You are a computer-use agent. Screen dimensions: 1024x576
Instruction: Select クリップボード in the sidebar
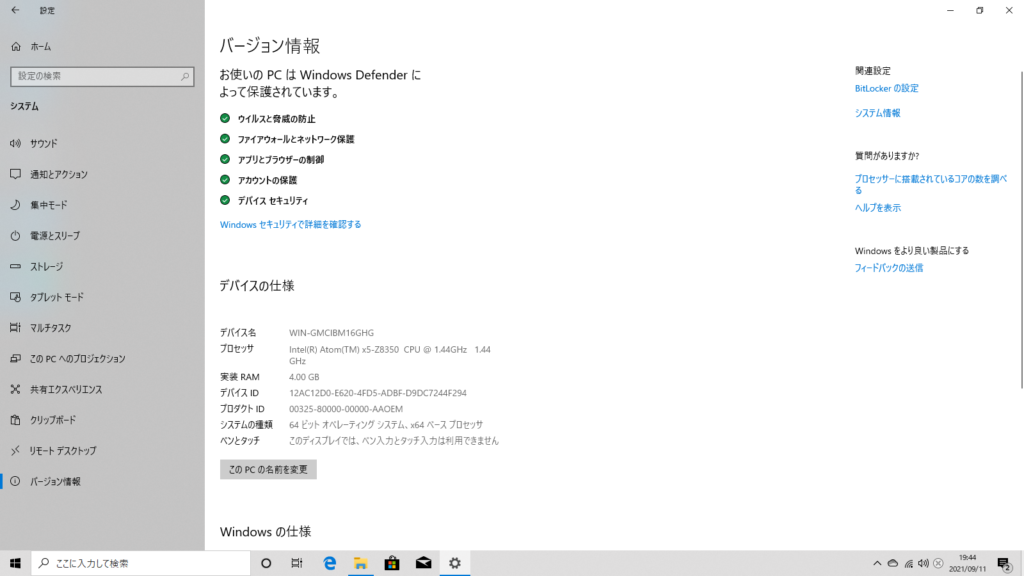pos(54,420)
